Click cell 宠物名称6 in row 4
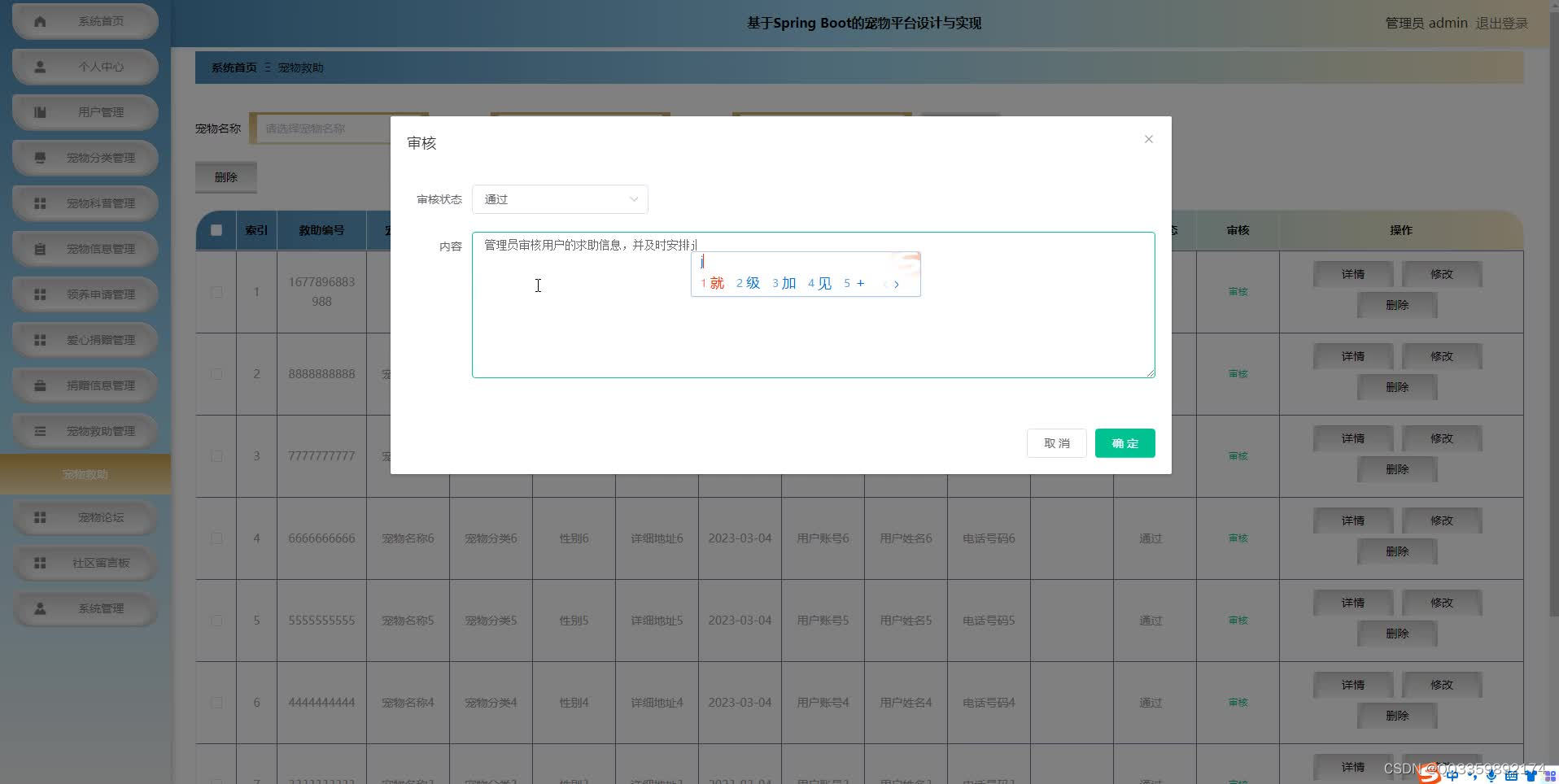Image resolution: width=1559 pixels, height=784 pixels. pos(408,538)
